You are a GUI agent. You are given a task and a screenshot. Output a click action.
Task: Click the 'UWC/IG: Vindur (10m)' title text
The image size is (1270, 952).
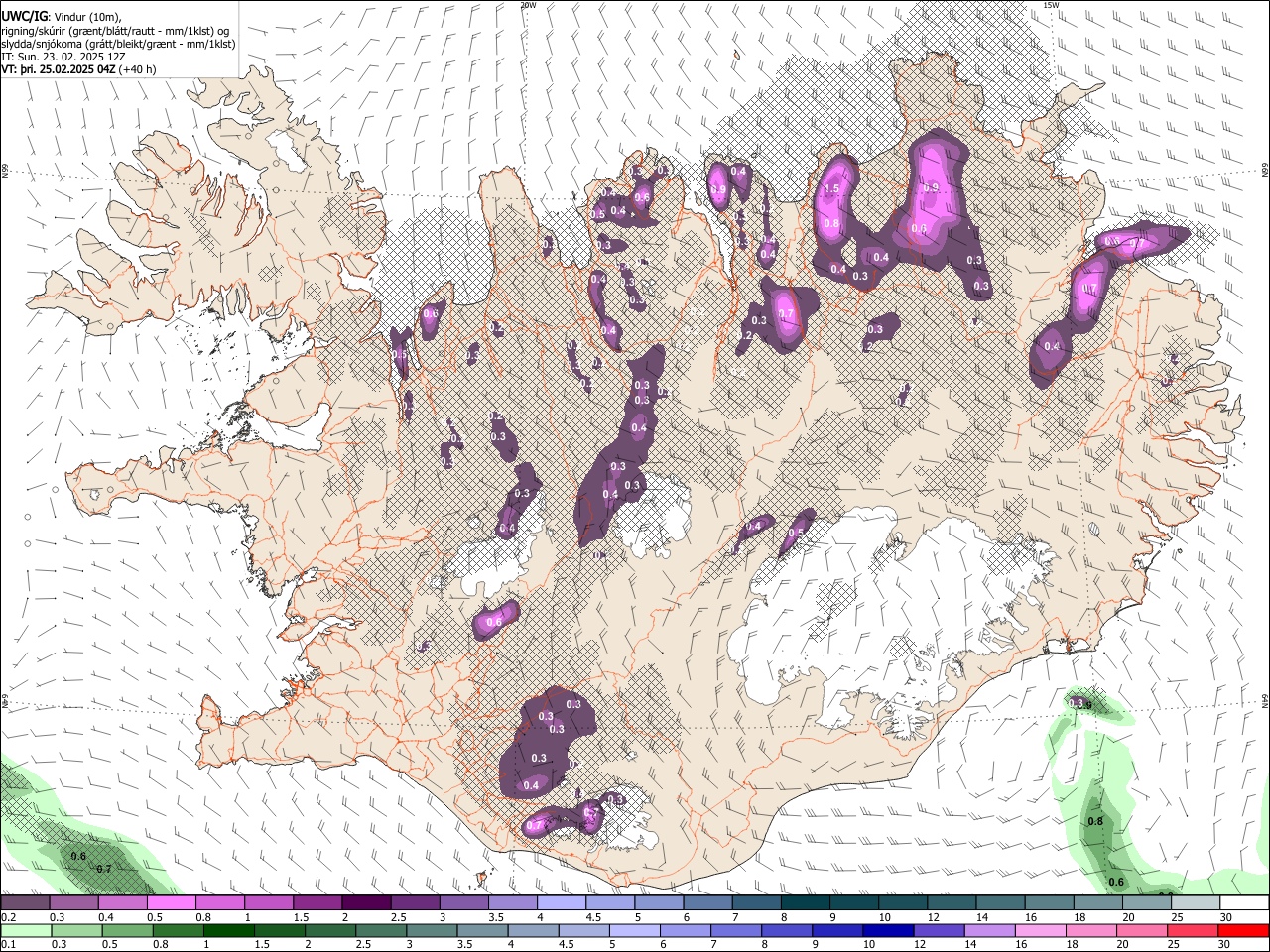pyautogui.click(x=62, y=16)
